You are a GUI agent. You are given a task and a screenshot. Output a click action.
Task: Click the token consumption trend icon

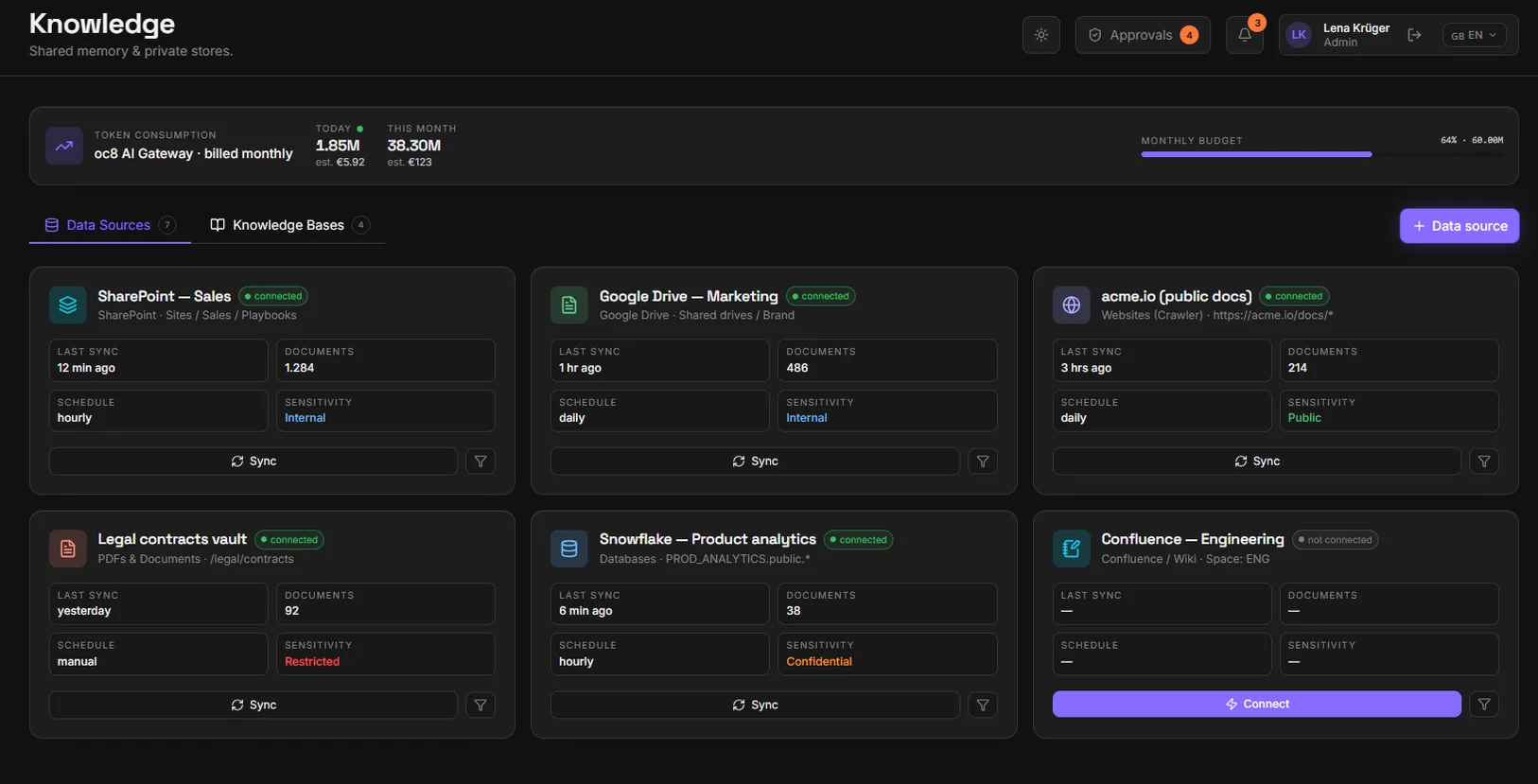[64, 146]
